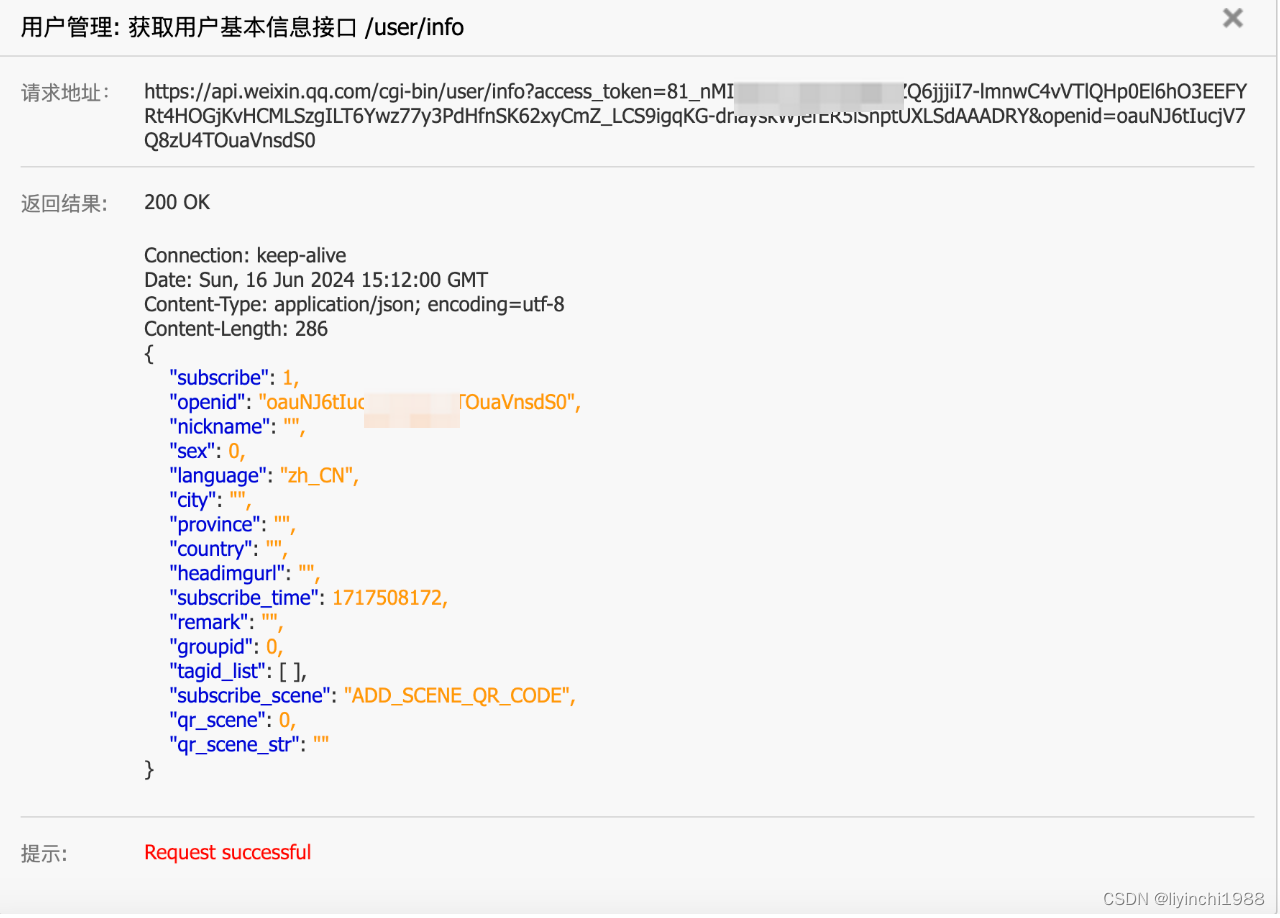
Task: Click the subscribe_time value 1717508172
Action: point(389,598)
